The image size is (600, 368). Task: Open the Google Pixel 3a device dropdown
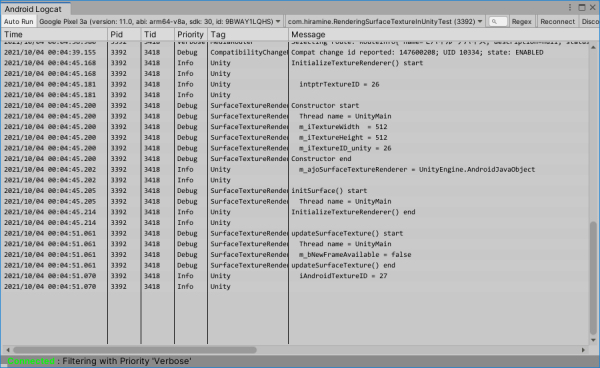tap(160, 21)
